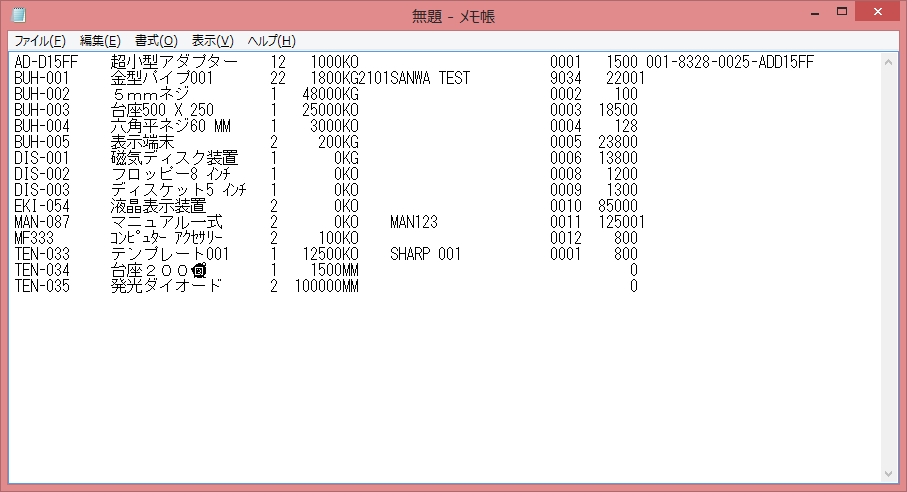Image resolution: width=907 pixels, height=492 pixels.
Task: Place the cursor on MAN123 text
Action: click(x=414, y=222)
